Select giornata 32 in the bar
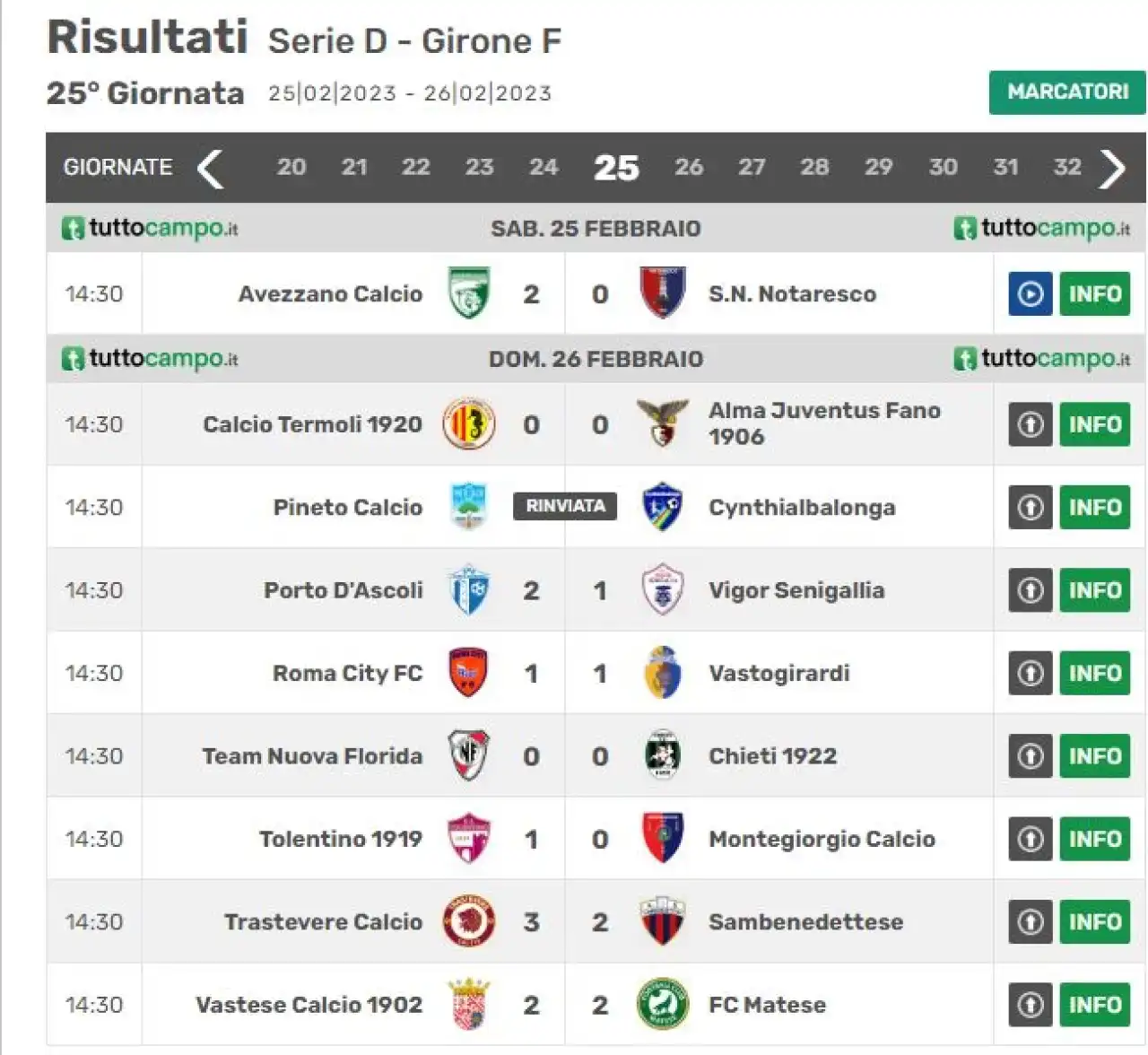This screenshot has width=1148, height=1055. [1067, 167]
